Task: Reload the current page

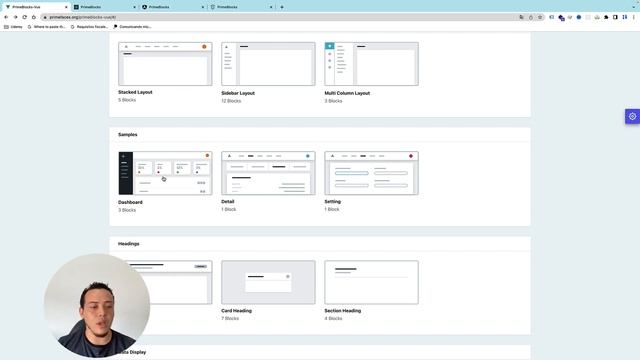Action: point(24,17)
